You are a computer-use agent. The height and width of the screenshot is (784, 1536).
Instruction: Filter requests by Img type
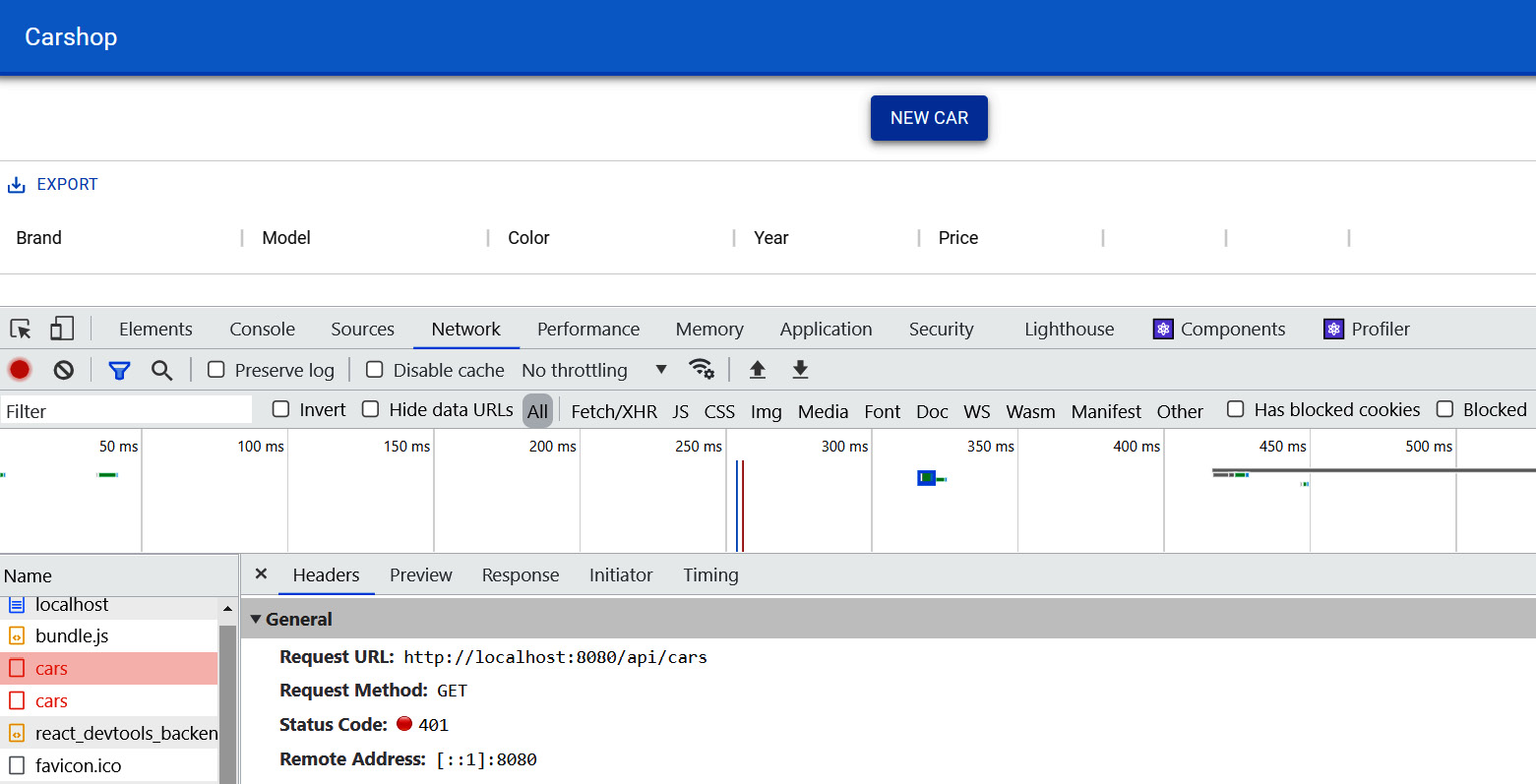point(767,411)
